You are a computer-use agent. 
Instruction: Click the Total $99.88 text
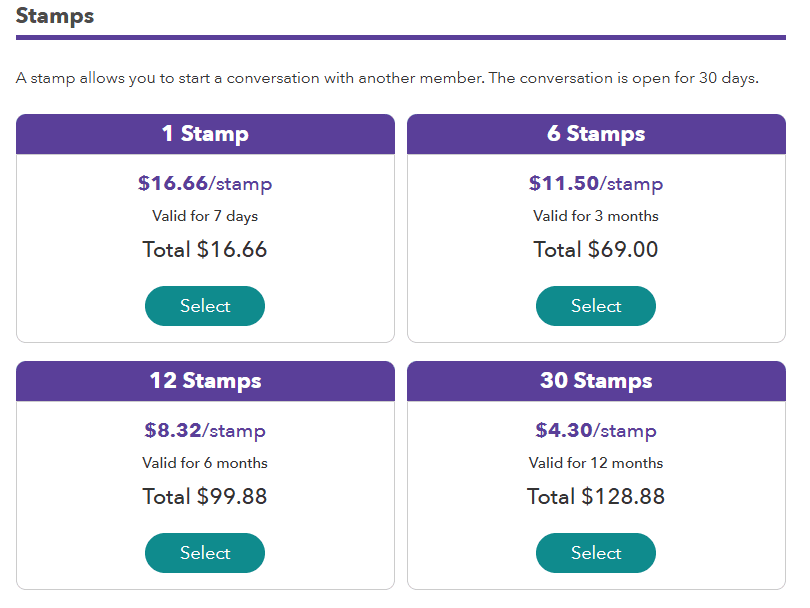click(205, 496)
